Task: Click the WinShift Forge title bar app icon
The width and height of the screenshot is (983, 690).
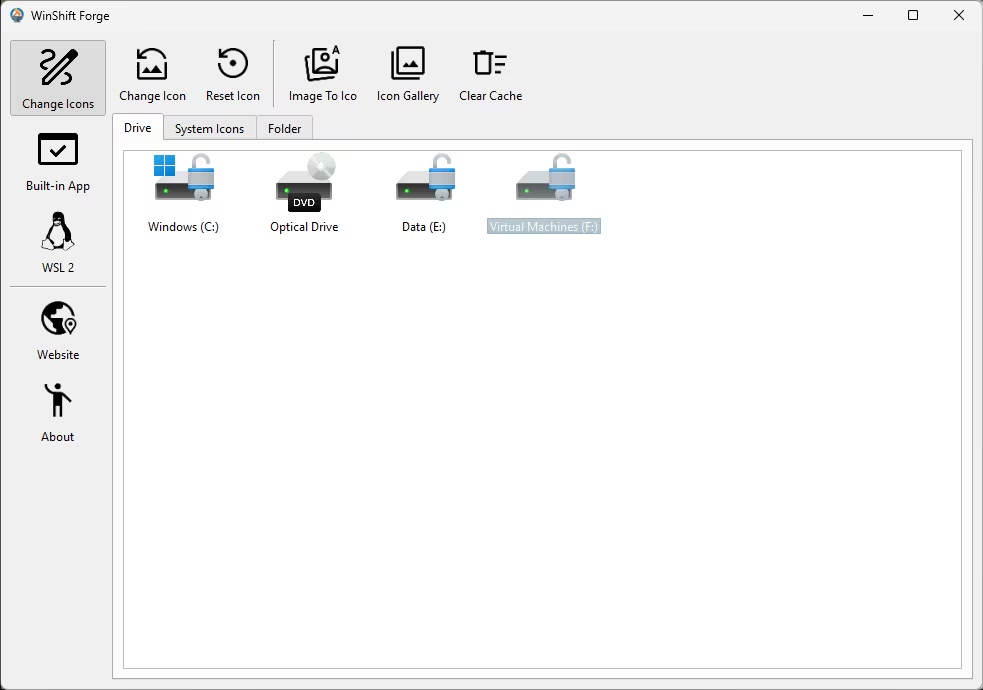Action: [17, 15]
